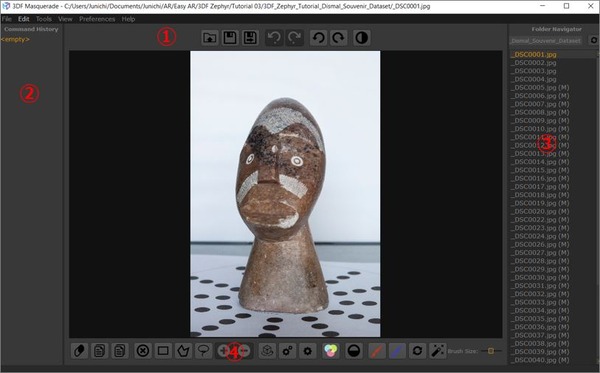This screenshot has height=373, width=600.
Task: Click the save and next image icon
Action: 250,37
